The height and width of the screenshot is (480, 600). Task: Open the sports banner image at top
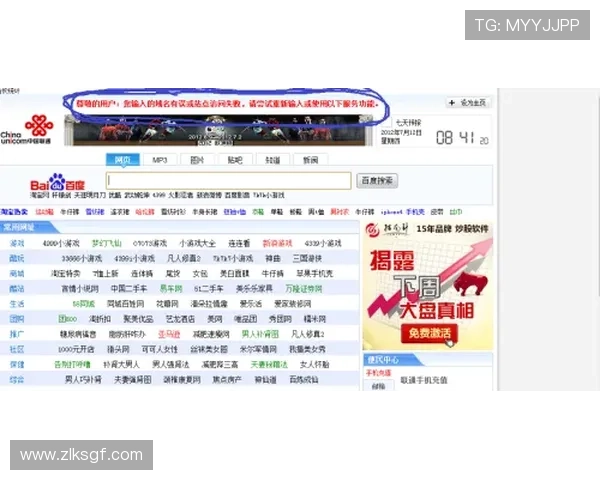tap(218, 131)
